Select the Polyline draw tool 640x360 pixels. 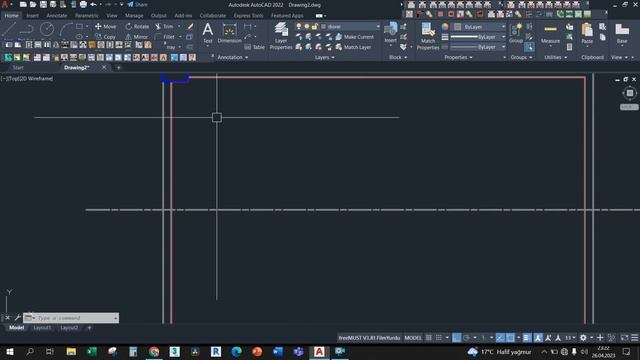click(x=27, y=29)
